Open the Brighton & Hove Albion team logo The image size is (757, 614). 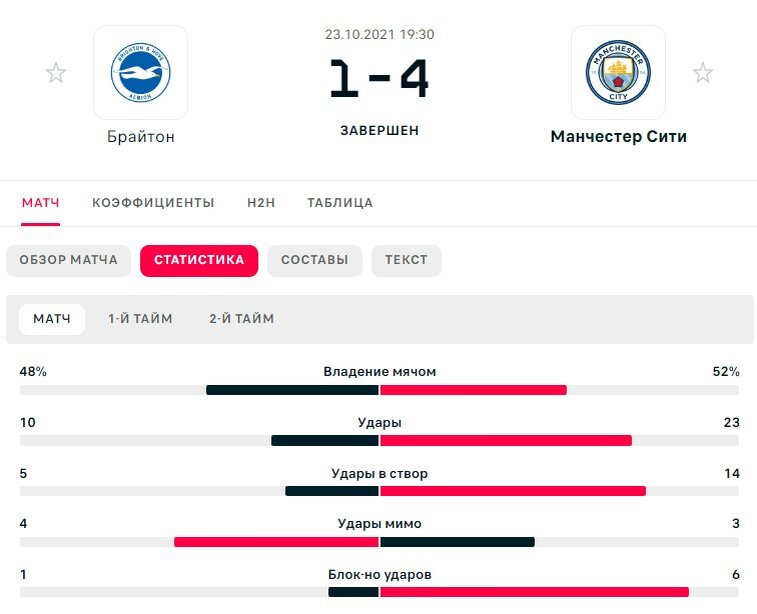pos(140,72)
